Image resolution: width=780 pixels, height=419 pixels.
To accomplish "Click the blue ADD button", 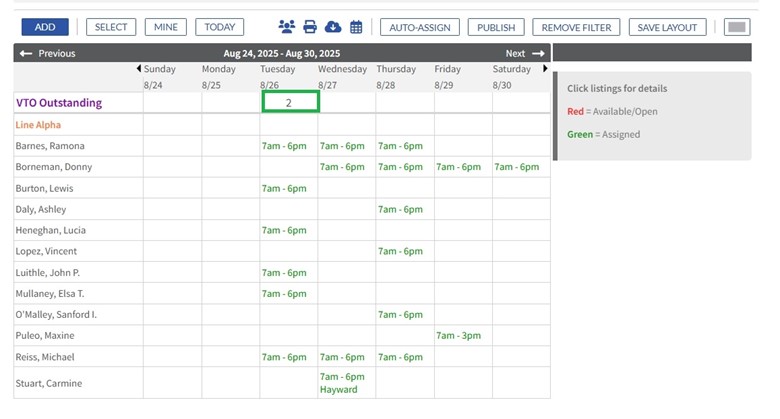I will pos(45,27).
